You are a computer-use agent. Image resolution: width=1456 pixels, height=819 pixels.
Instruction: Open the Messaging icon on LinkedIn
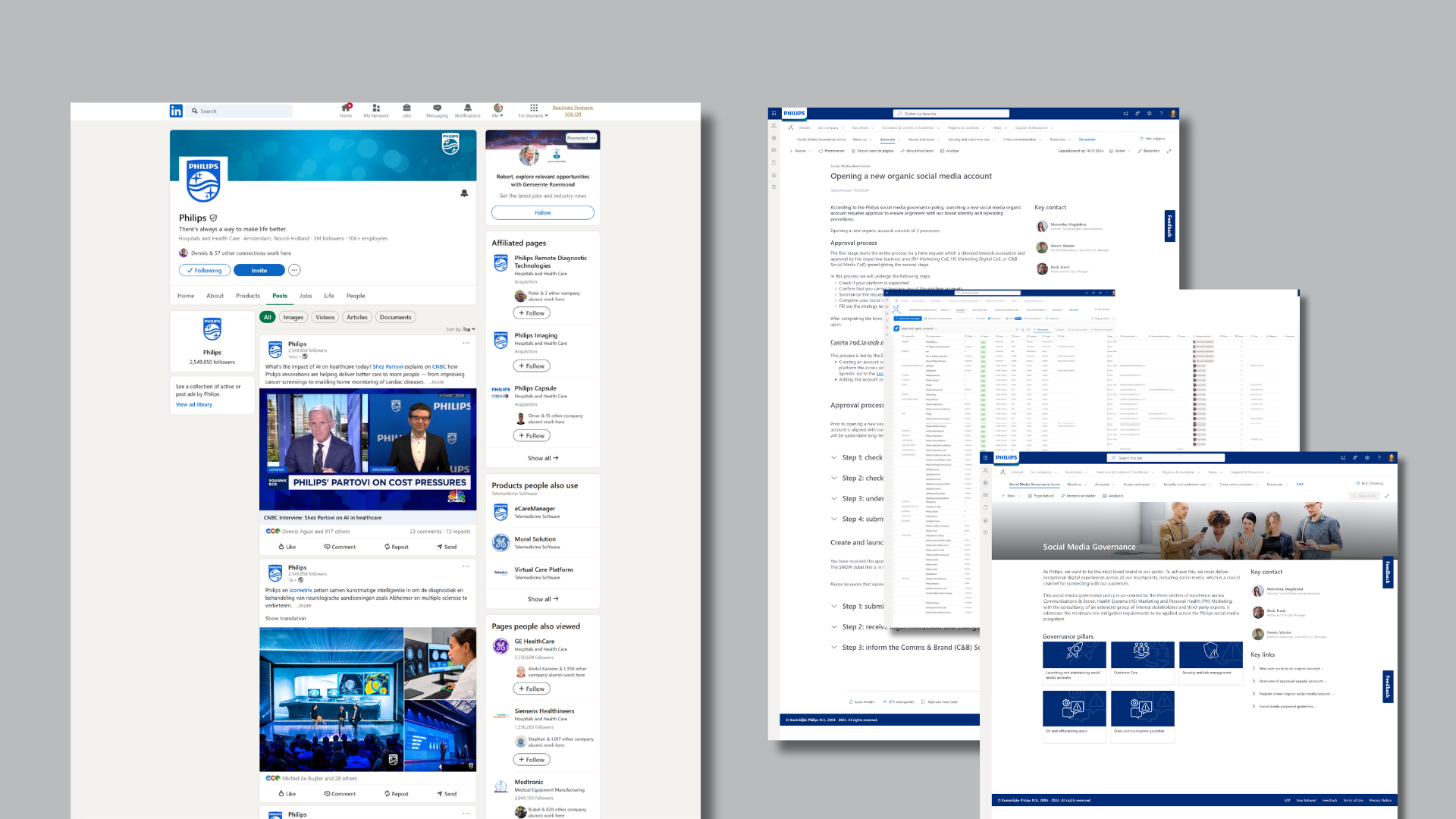coord(437,111)
